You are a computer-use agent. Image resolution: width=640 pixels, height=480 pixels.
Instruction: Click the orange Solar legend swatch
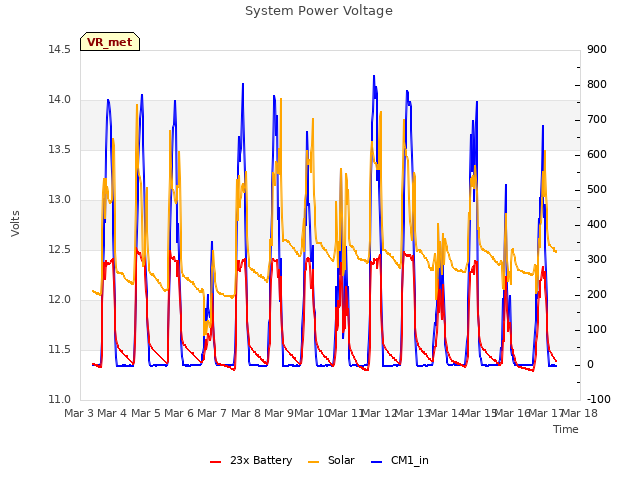(x=313, y=462)
